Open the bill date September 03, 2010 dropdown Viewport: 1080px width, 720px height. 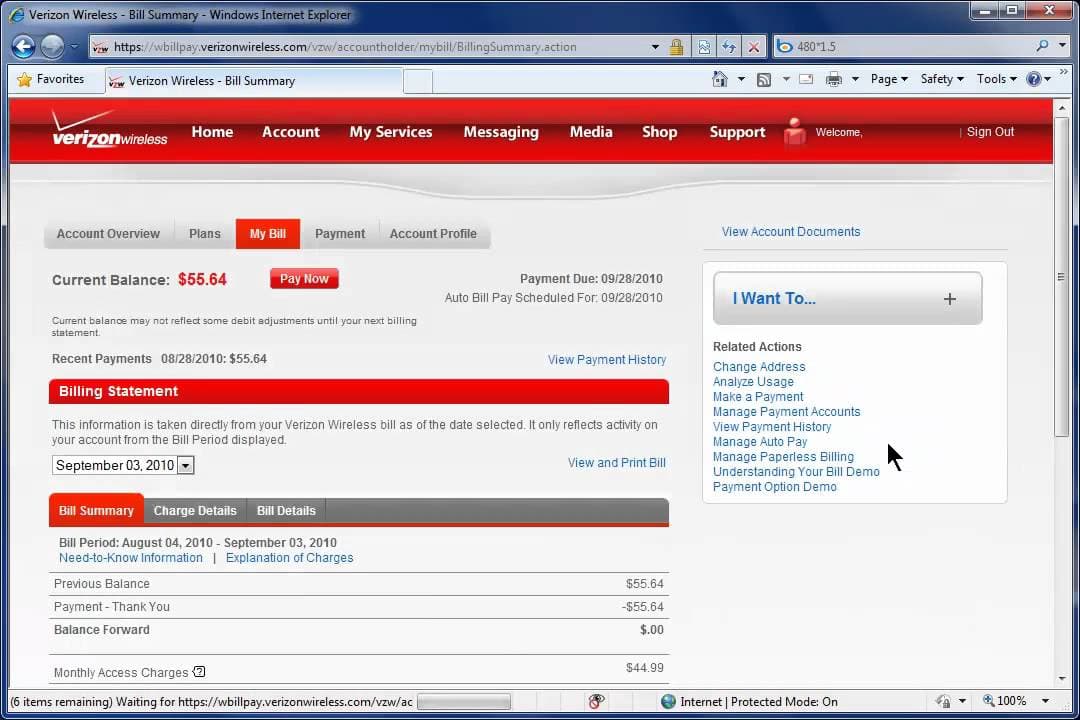tap(123, 465)
